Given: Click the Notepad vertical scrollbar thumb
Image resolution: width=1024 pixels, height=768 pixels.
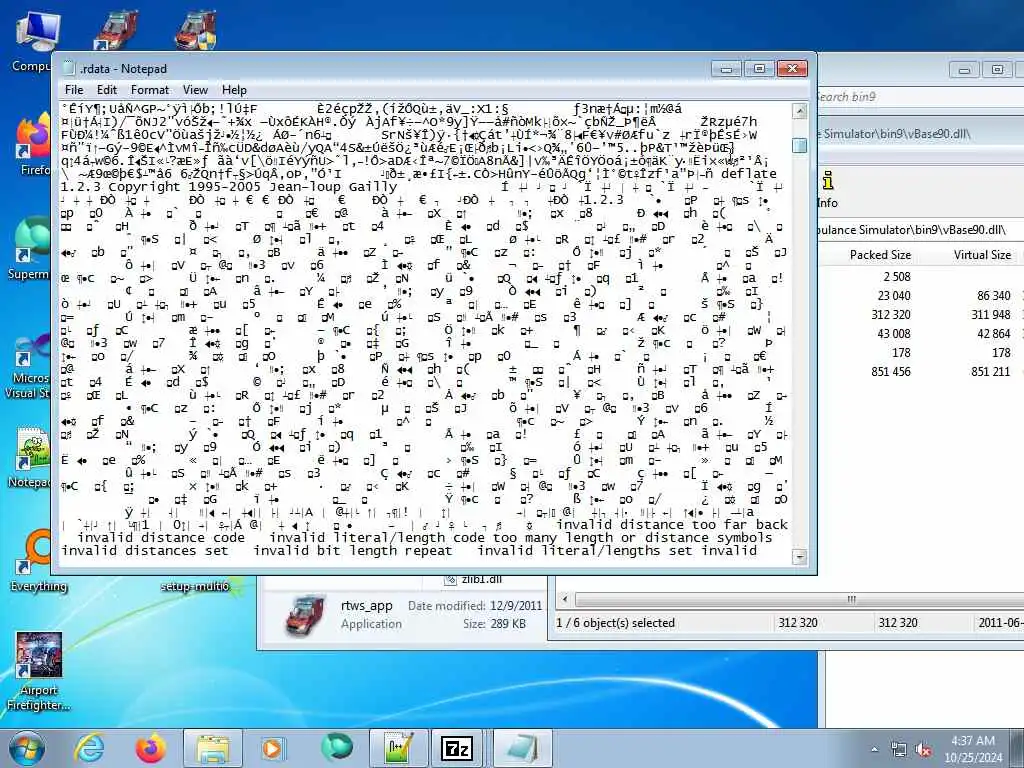Looking at the screenshot, I should click(799, 145).
